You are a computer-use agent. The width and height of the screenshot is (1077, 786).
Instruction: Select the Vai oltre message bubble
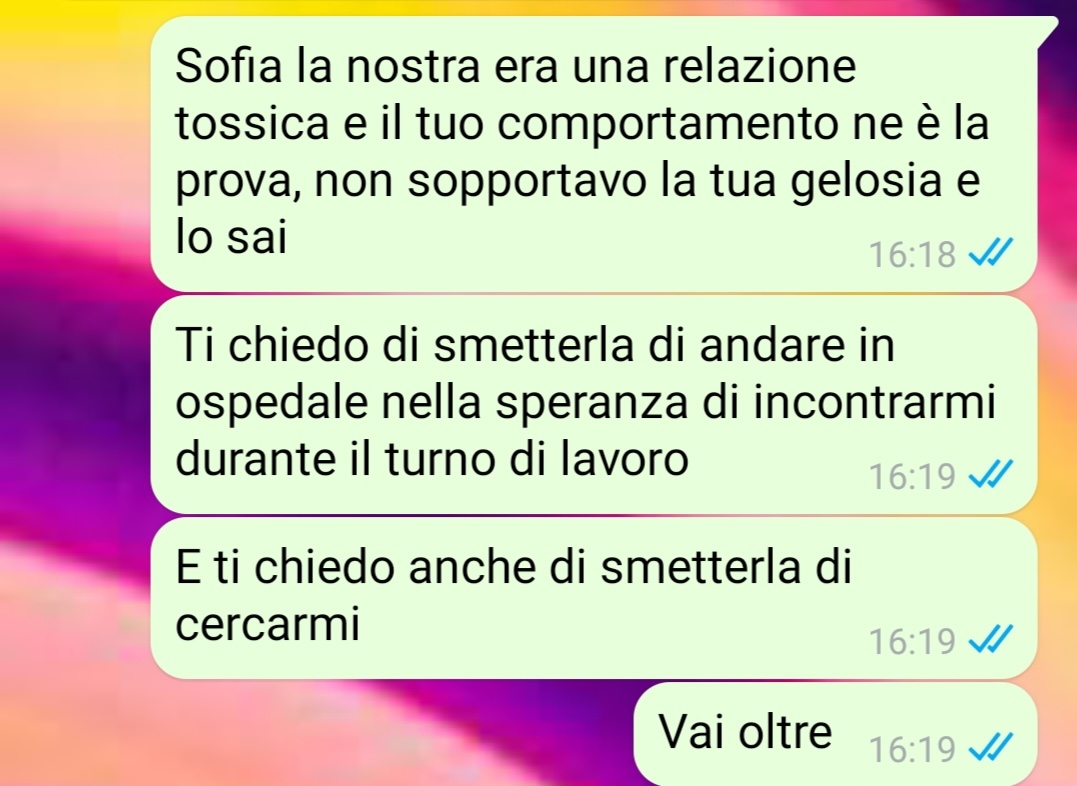click(835, 734)
